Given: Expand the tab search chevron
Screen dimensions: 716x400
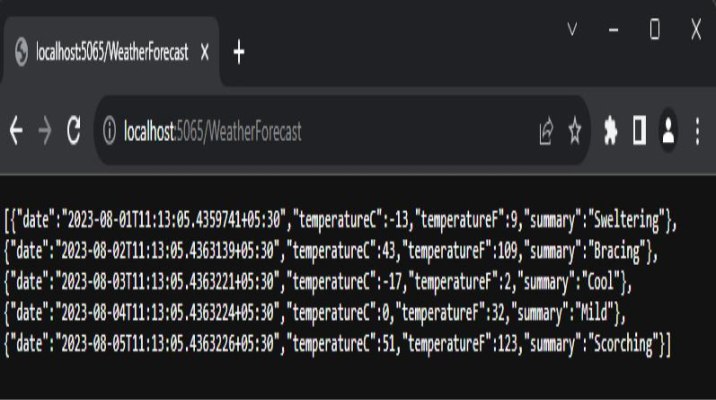Looking at the screenshot, I should (572, 30).
